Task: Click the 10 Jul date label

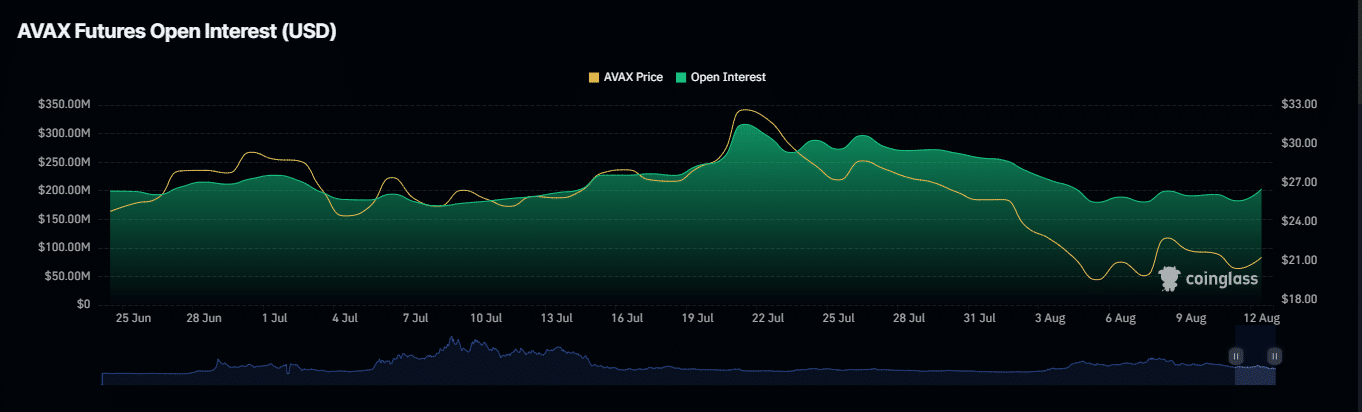Action: pyautogui.click(x=486, y=318)
